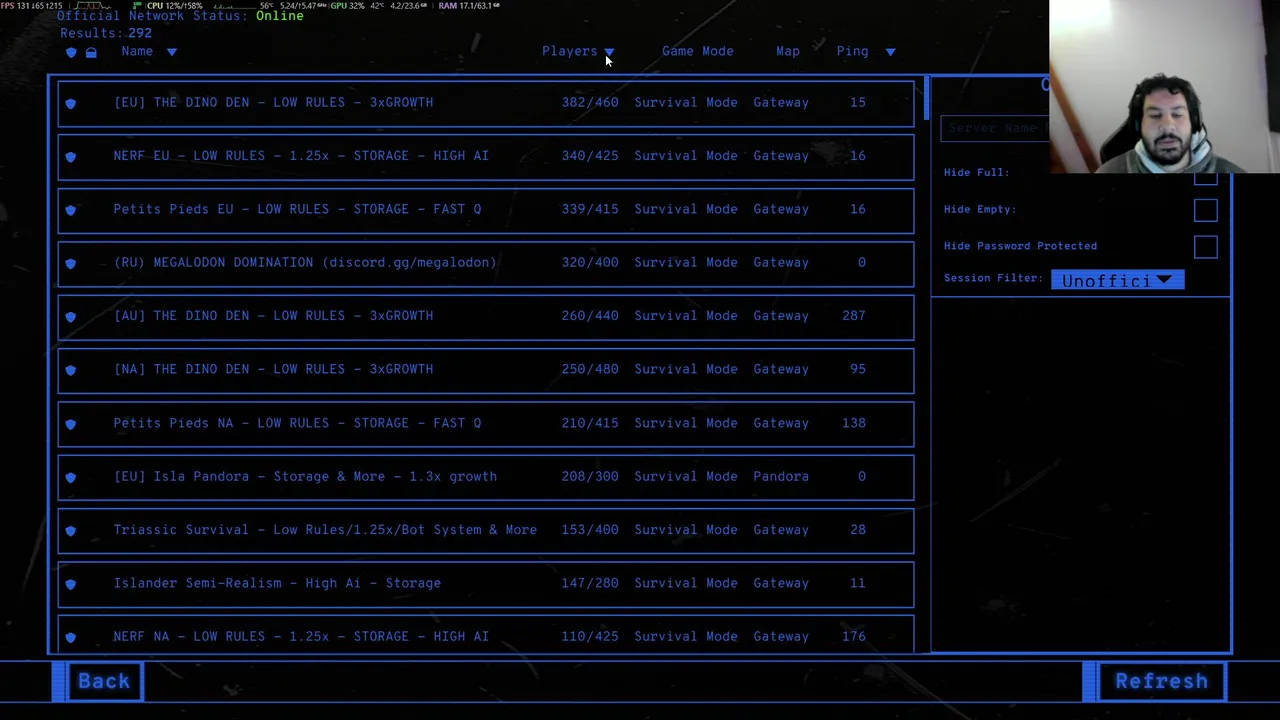Viewport: 1280px width, 720px height.
Task: Select the (RU) MEGALODON DOMINATION server name
Action: pyautogui.click(x=305, y=262)
